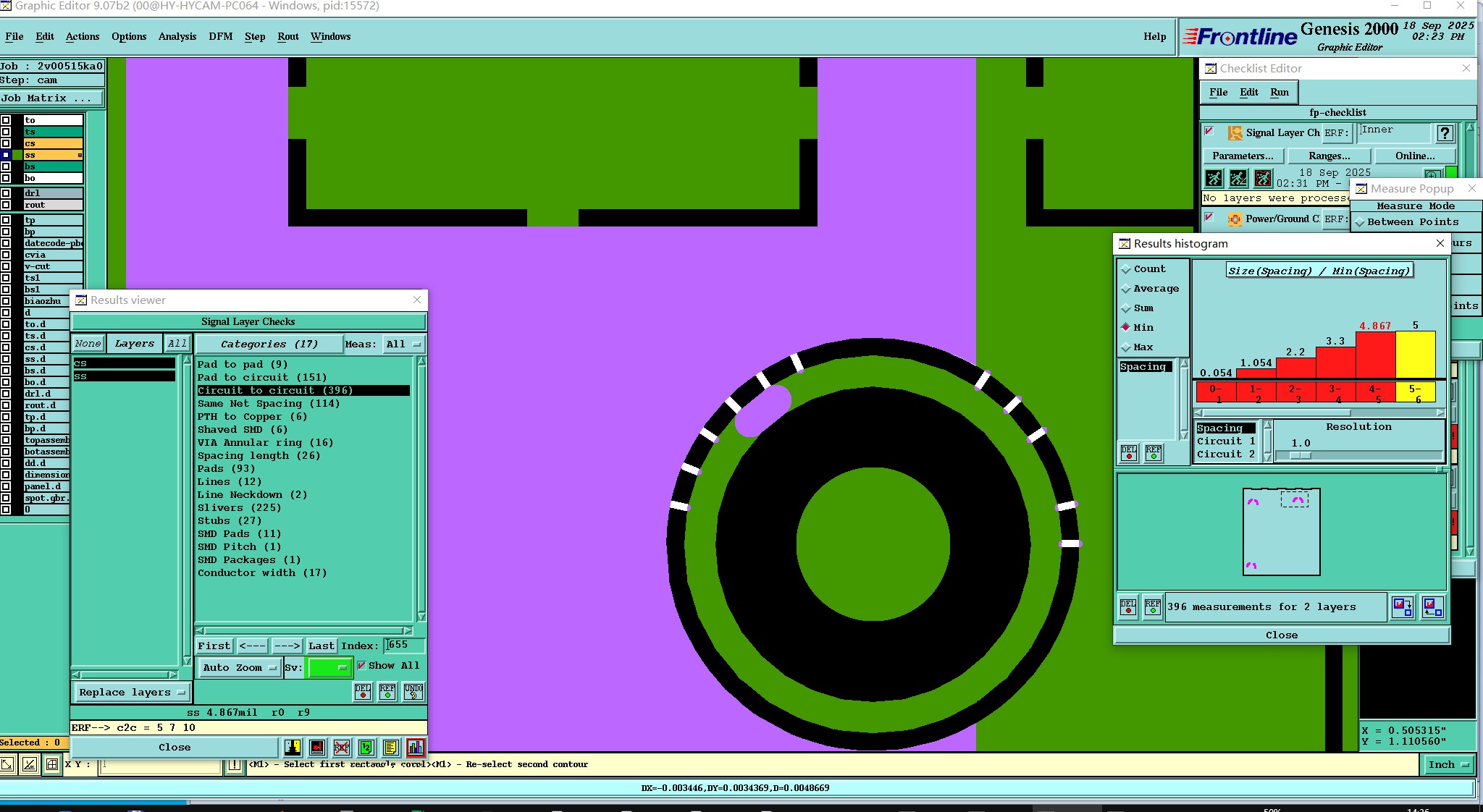Toggle the Show All checkbox

pyautogui.click(x=362, y=666)
